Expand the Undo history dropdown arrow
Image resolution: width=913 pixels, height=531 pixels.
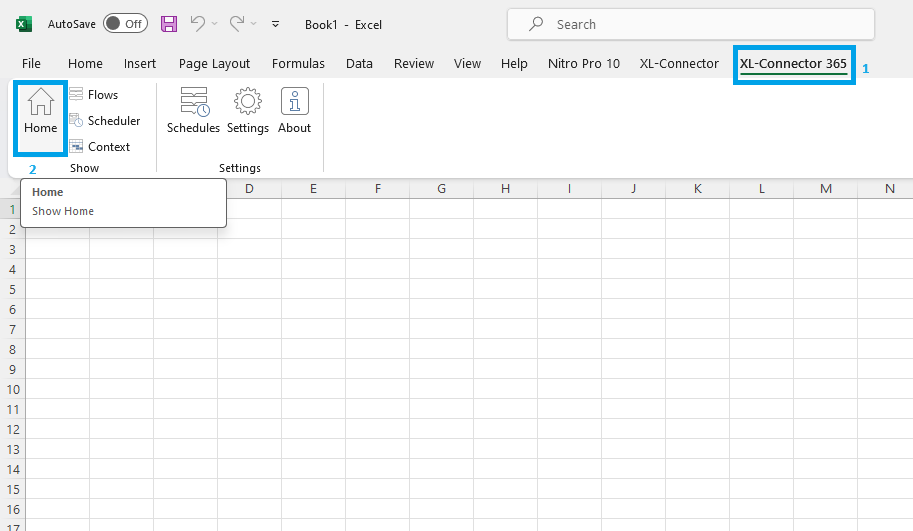(x=214, y=24)
